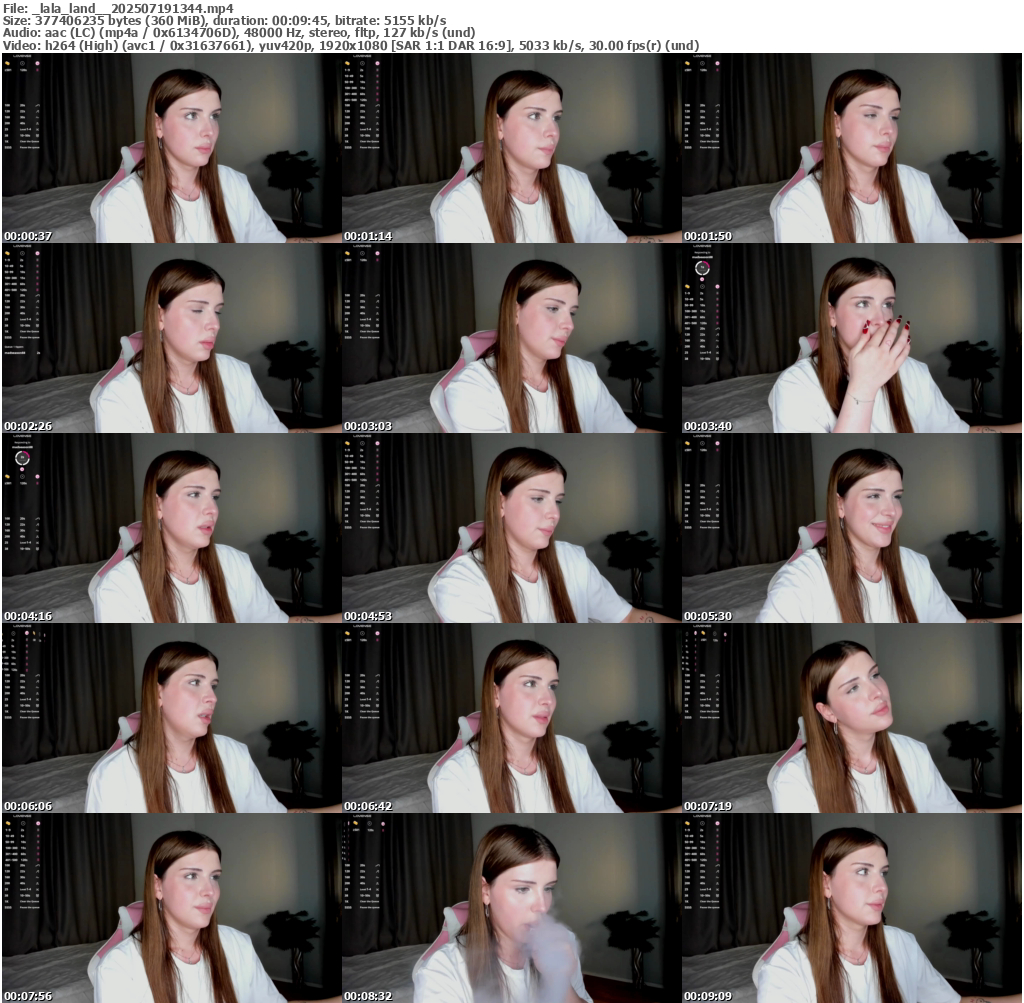Open the thumbnail at timestamp 00:01:50

click(852, 148)
